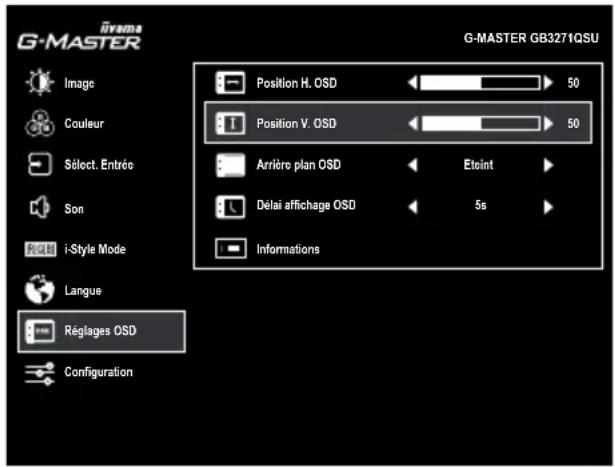Switch Arrière plan OSD to previous option
The image size is (615, 467).
[x=412, y=165]
